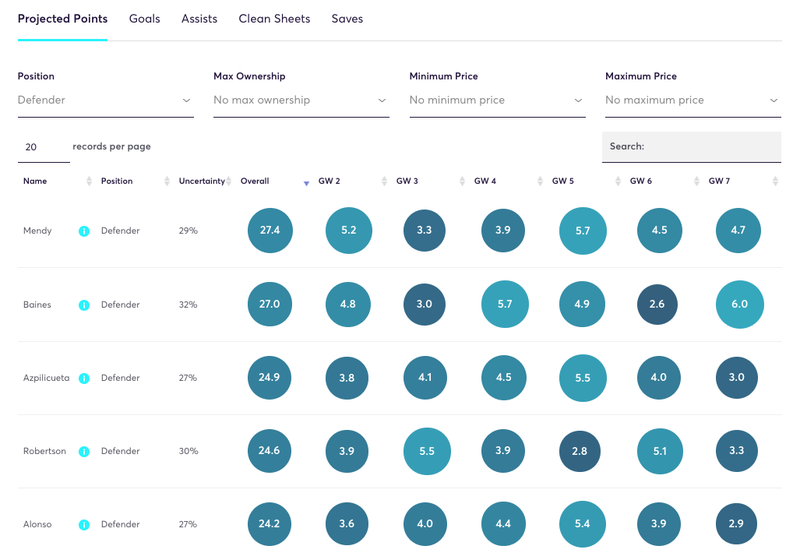800x560 pixels.
Task: Sort by GW 6 column arrows
Action: pyautogui.click(x=696, y=181)
